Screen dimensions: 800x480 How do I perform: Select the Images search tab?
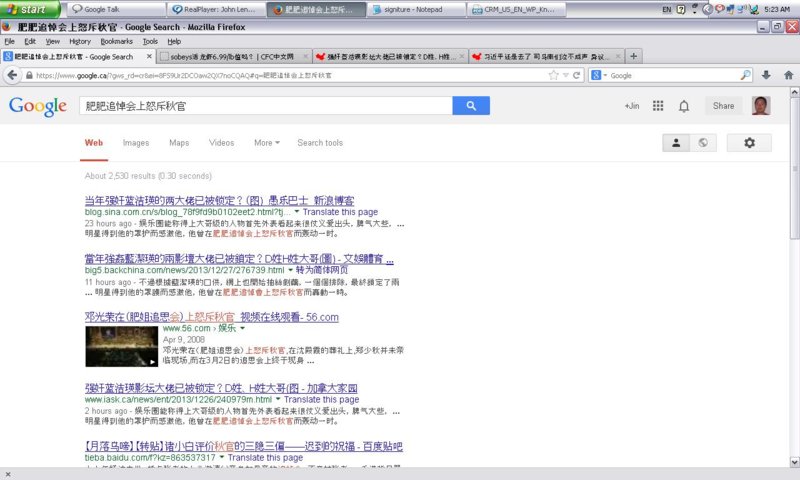[136, 143]
